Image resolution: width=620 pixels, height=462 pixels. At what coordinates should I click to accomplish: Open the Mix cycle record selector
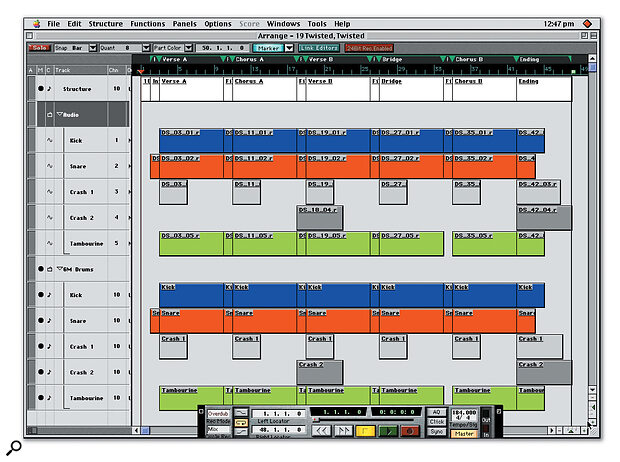pyautogui.click(x=218, y=429)
